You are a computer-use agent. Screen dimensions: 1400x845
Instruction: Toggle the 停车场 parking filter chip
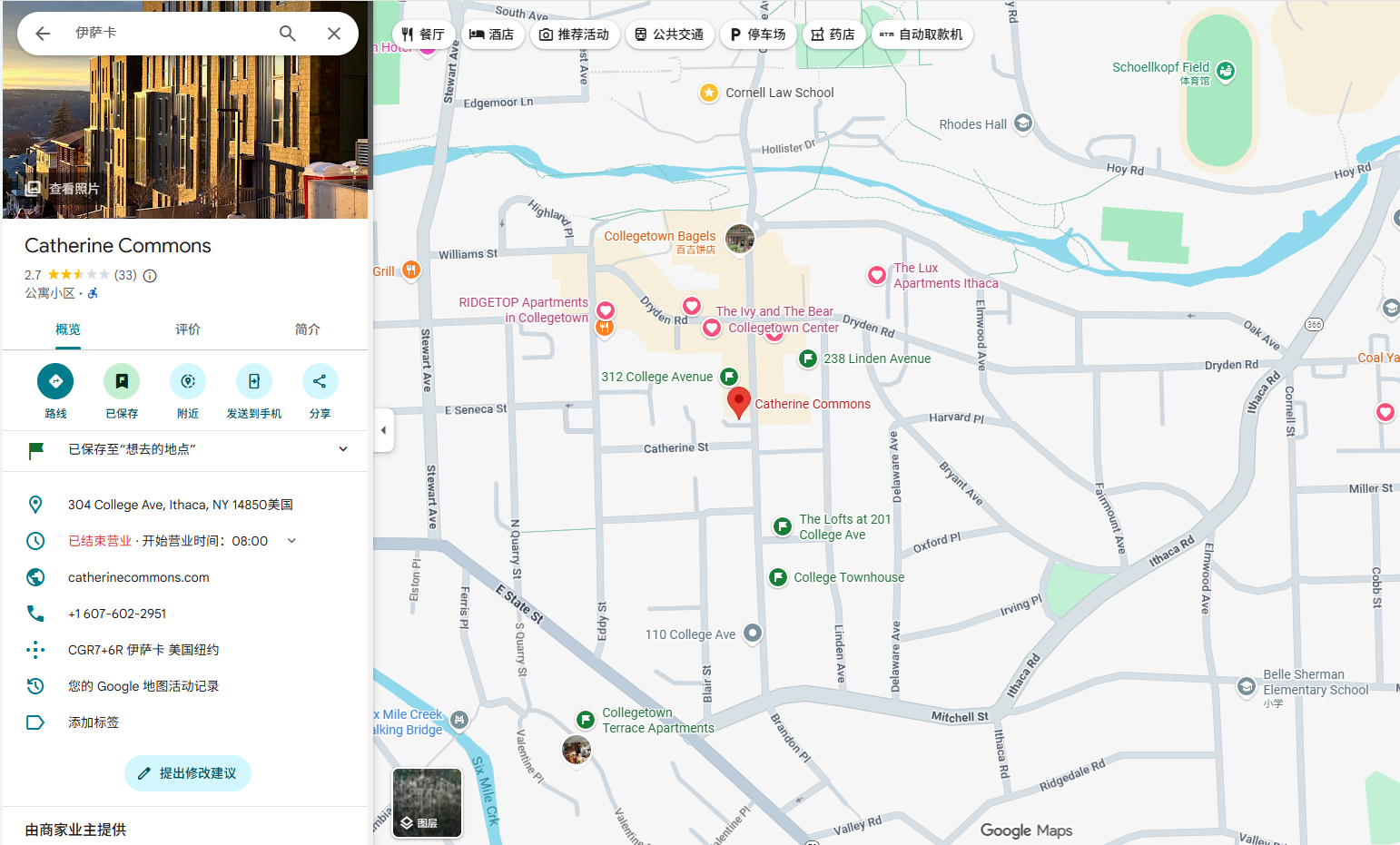click(758, 34)
